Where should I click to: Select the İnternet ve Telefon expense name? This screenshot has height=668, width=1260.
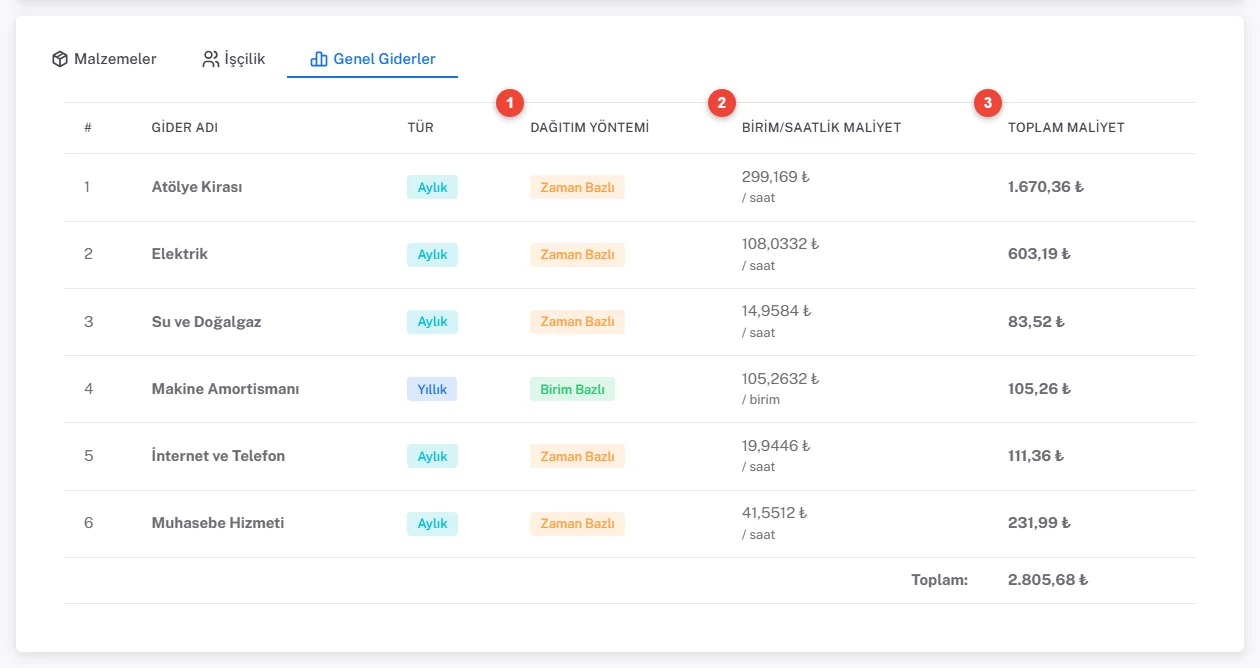tap(218, 456)
